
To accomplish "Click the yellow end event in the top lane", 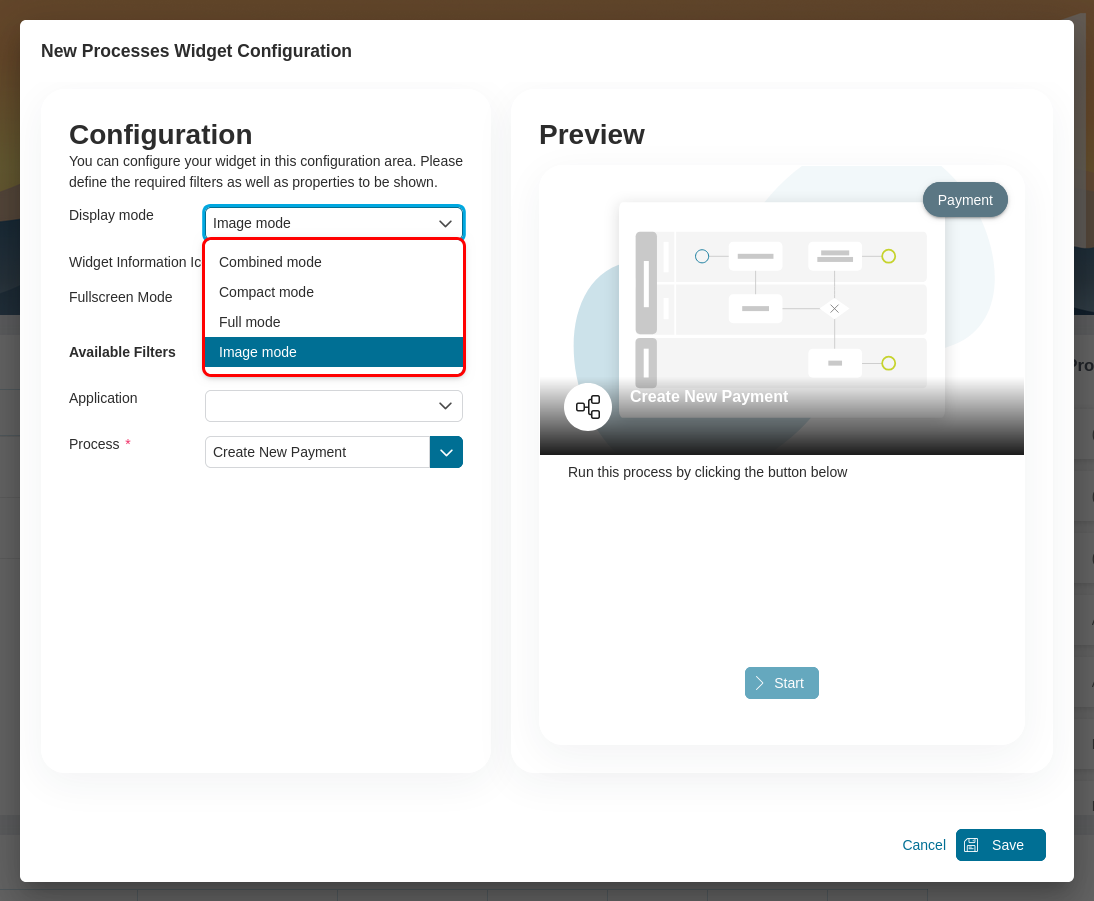I will (888, 256).
